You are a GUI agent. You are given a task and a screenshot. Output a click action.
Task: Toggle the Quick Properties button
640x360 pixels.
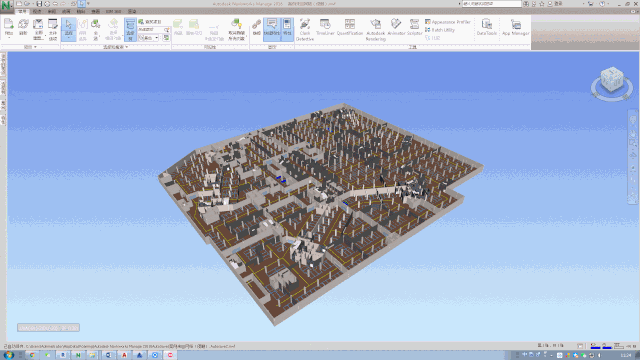point(272,29)
